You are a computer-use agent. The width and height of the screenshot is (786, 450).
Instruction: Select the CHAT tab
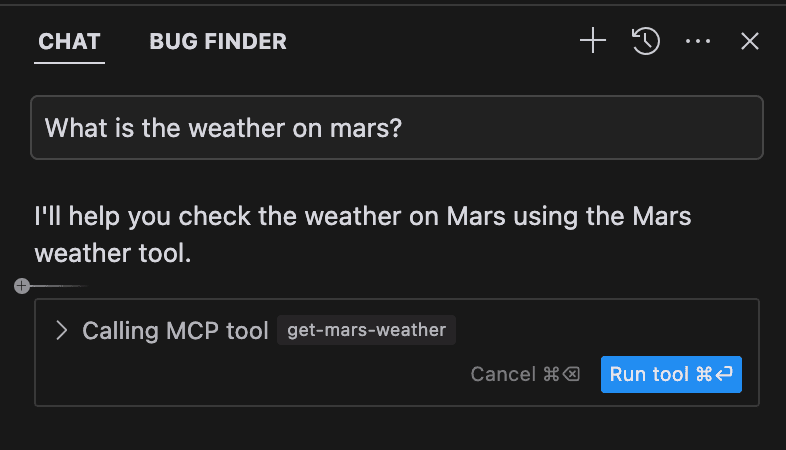[x=69, y=41]
